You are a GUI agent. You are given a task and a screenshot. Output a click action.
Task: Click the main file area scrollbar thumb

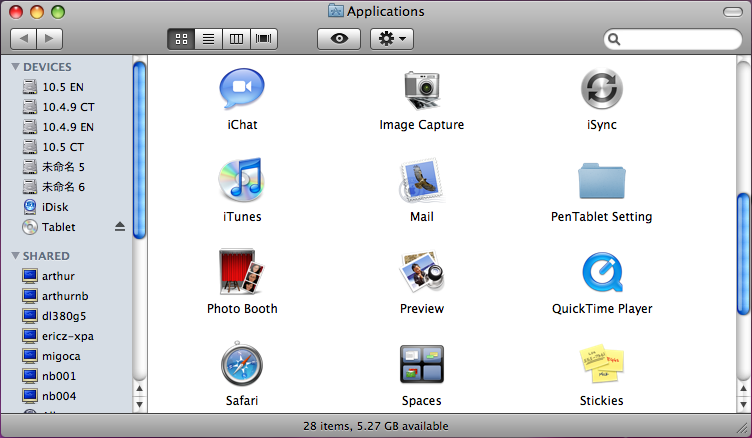743,253
